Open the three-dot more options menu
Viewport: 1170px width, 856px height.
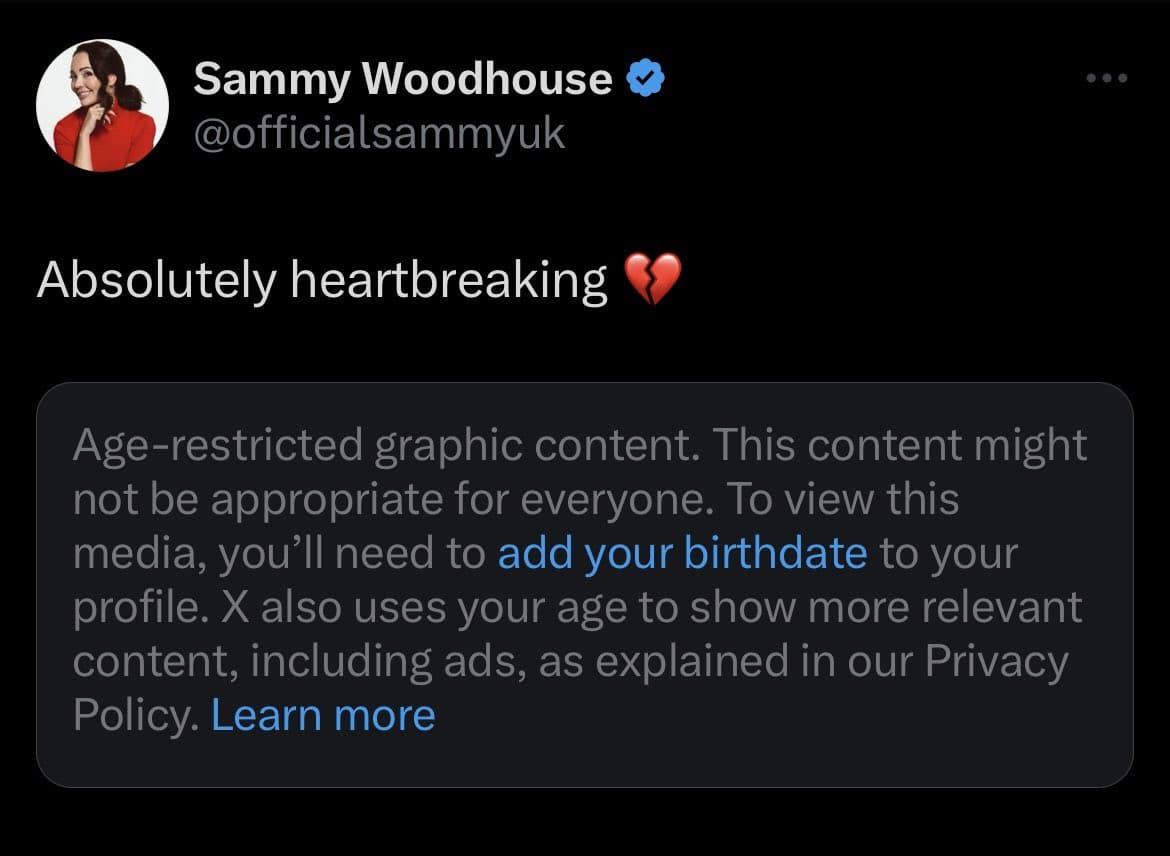(x=1107, y=78)
